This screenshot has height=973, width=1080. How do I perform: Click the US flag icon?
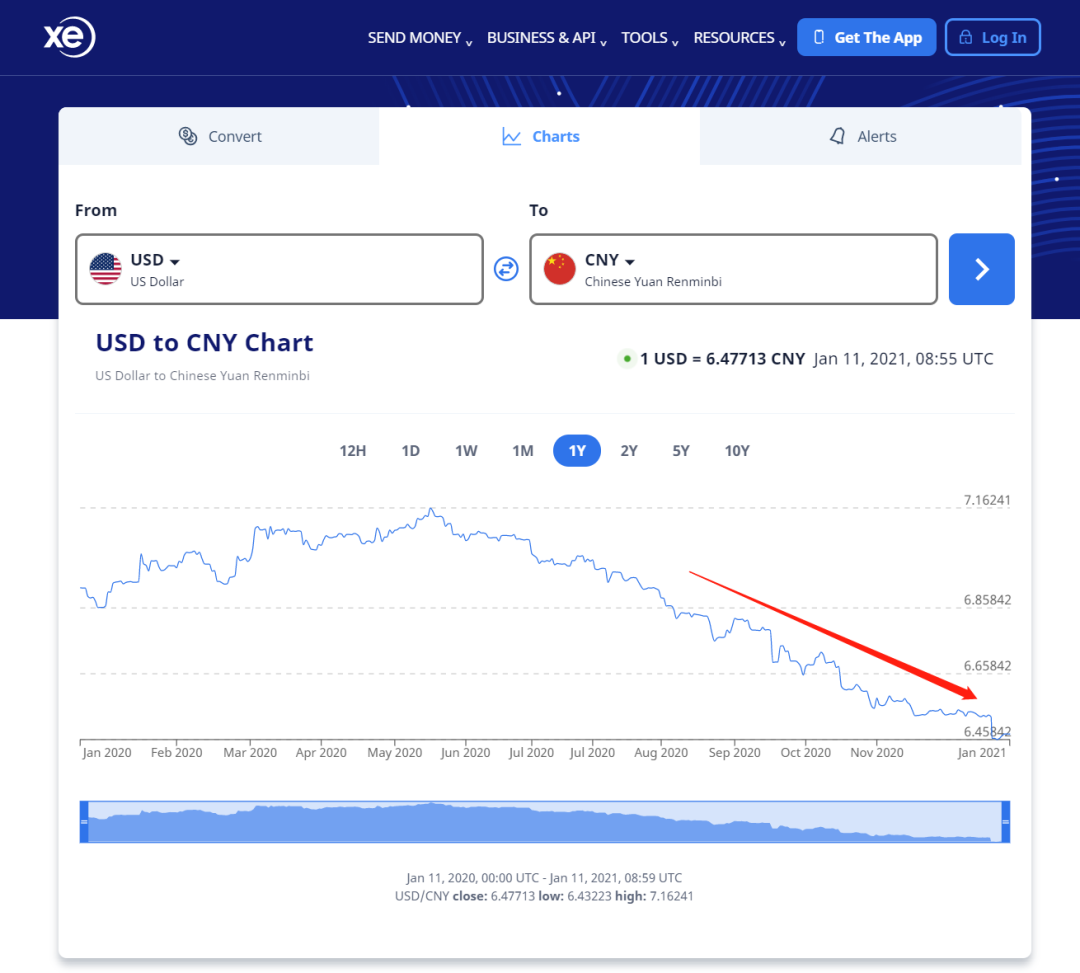click(105, 269)
